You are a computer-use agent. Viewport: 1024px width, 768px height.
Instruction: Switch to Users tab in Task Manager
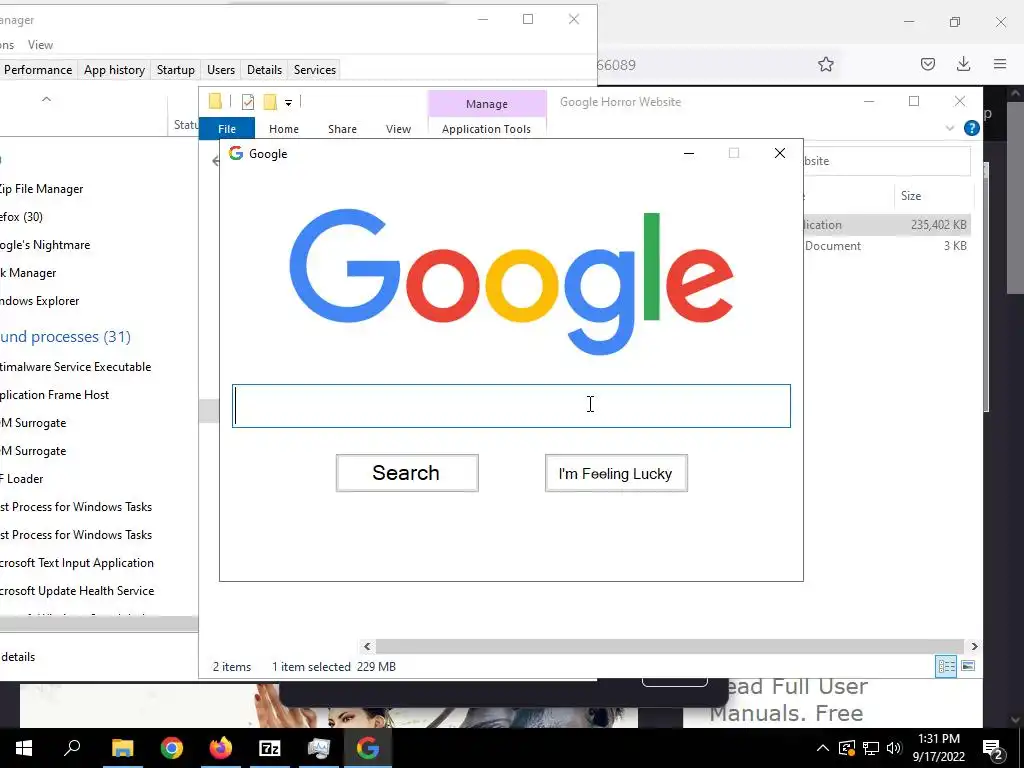click(221, 70)
